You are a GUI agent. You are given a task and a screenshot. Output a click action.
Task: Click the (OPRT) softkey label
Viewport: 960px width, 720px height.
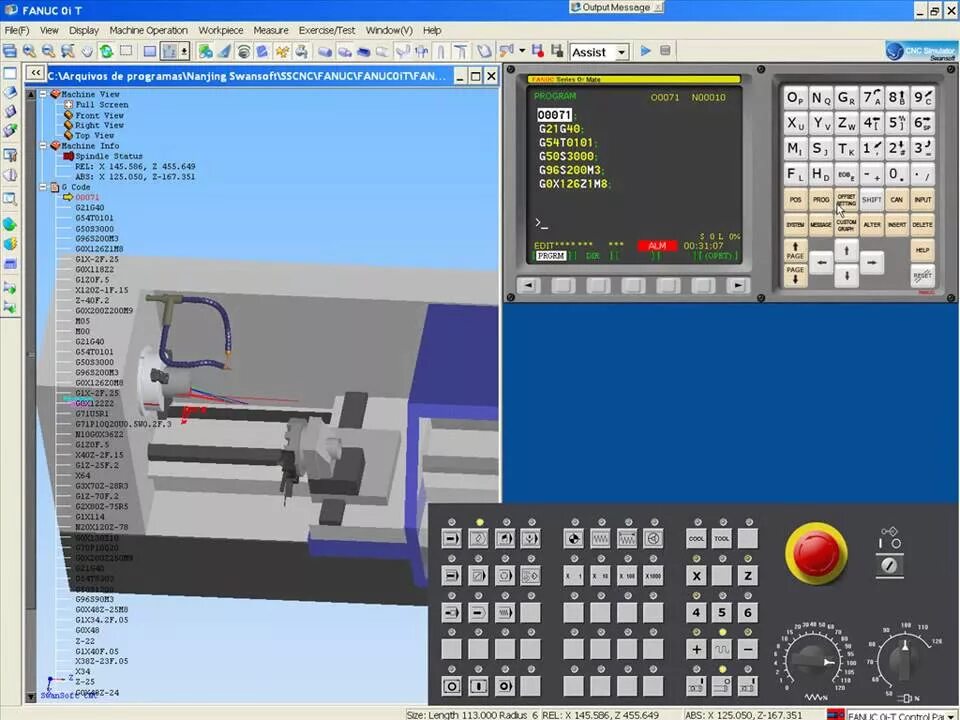717,256
